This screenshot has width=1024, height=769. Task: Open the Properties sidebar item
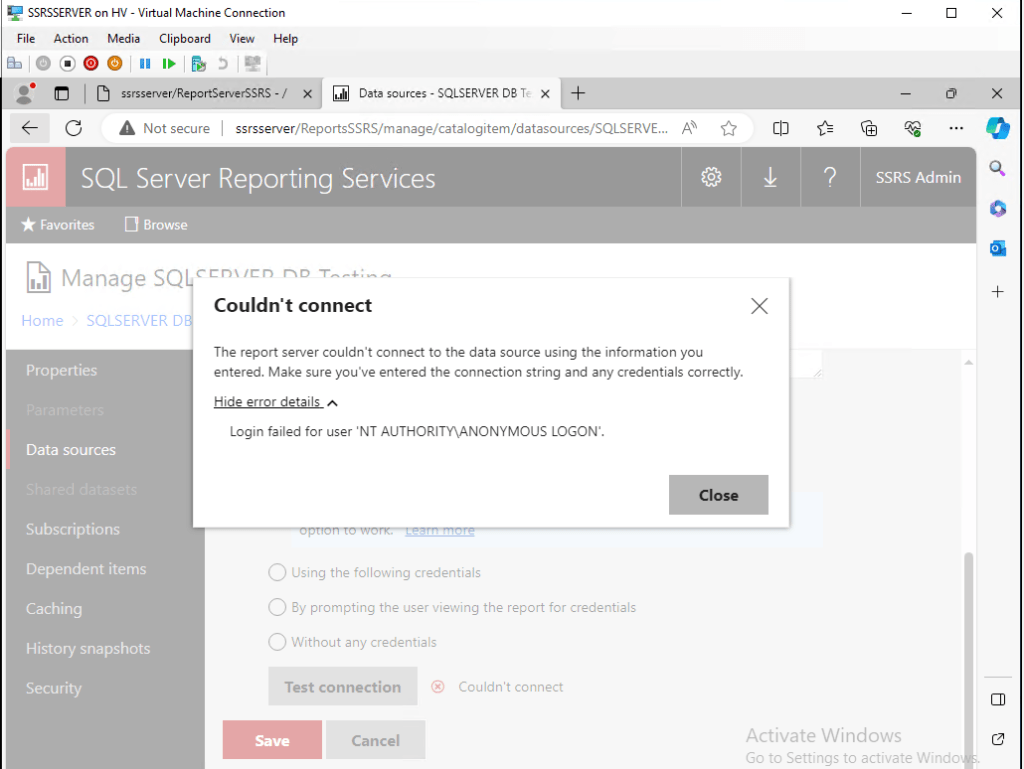[61, 370]
